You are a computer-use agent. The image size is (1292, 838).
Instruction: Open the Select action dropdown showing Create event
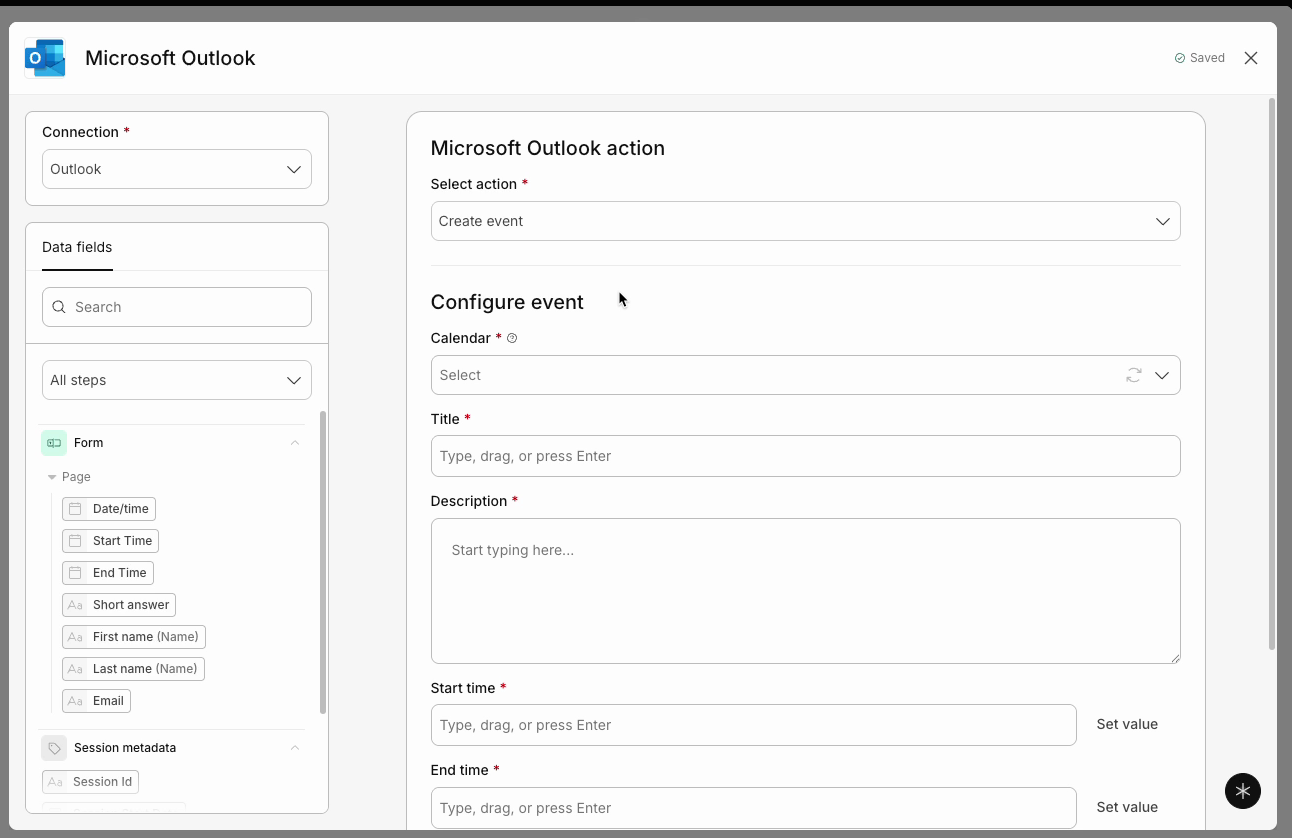point(805,221)
